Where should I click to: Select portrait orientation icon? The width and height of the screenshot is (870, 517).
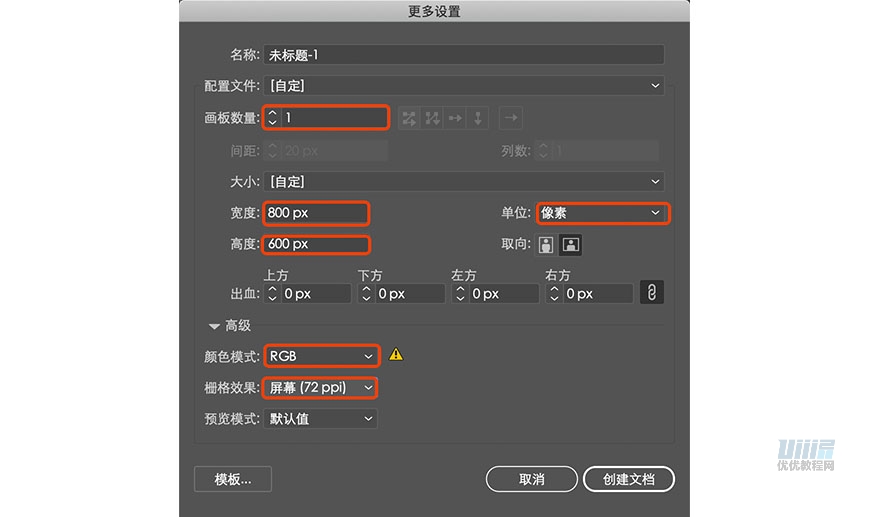[546, 245]
